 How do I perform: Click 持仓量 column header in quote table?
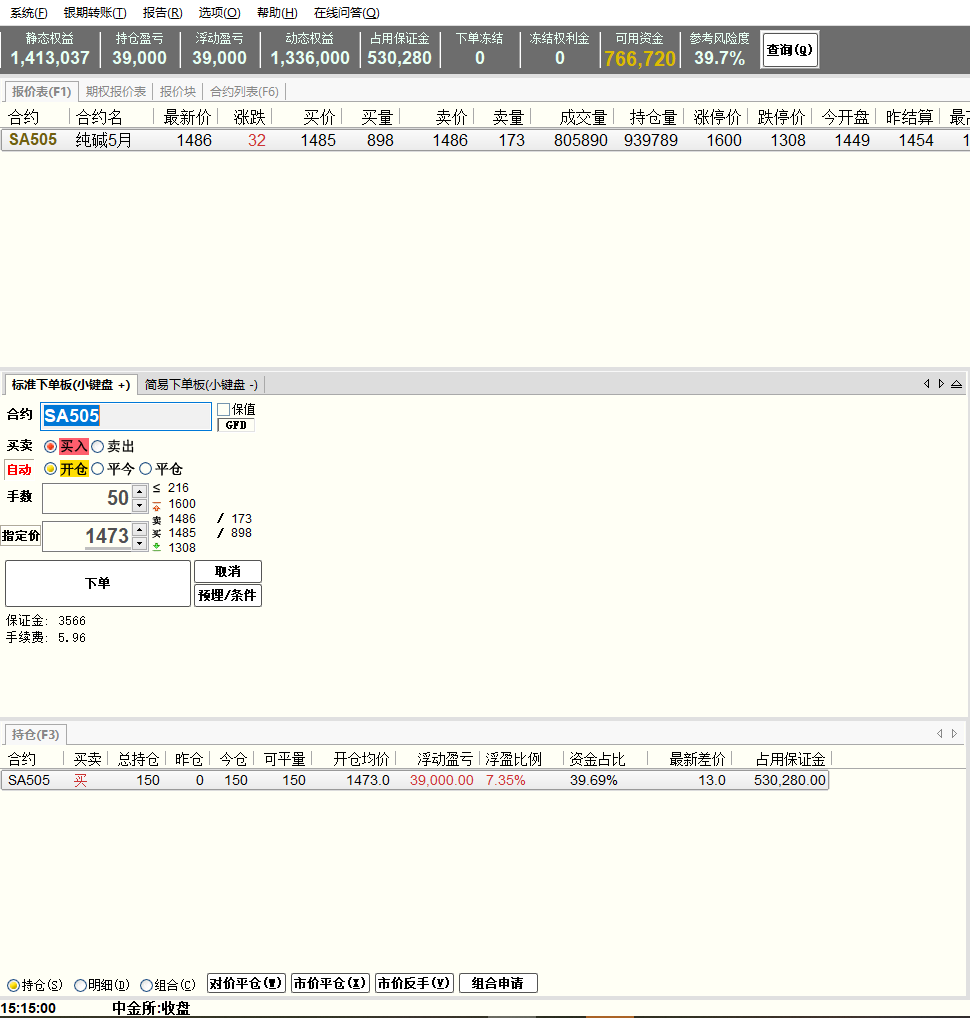coord(653,118)
